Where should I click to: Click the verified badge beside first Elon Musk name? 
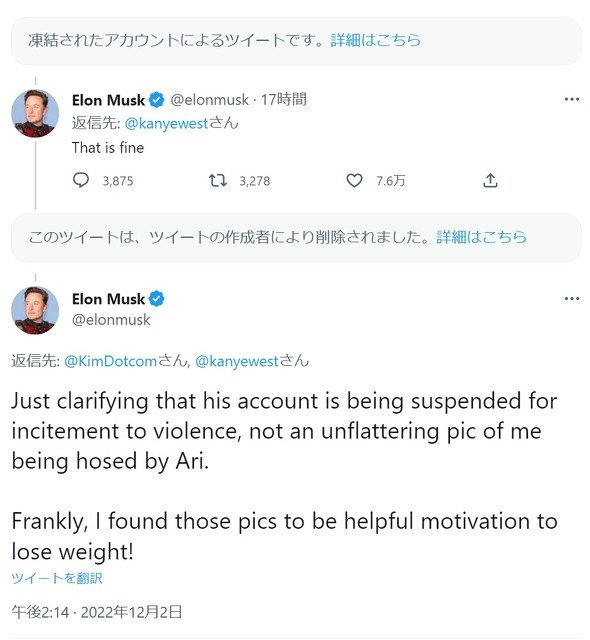click(x=156, y=100)
